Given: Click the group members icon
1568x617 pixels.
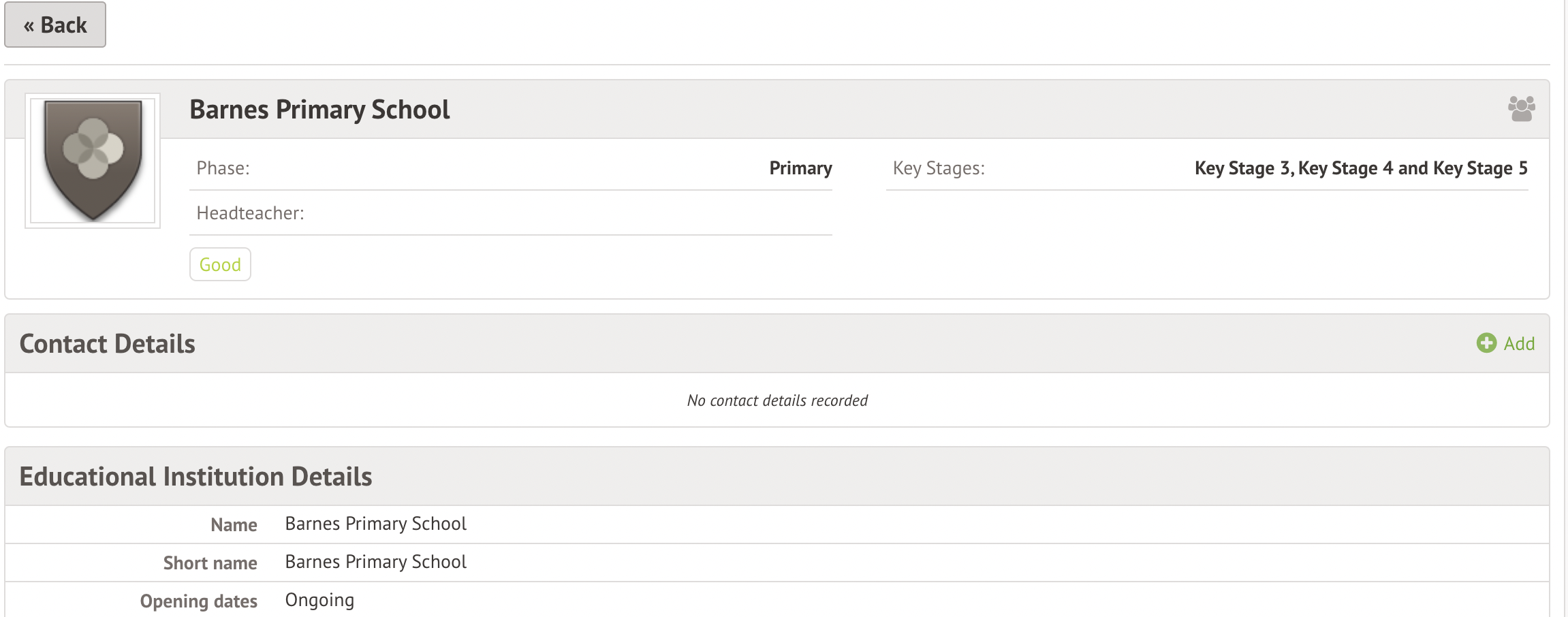Looking at the screenshot, I should 1521,109.
